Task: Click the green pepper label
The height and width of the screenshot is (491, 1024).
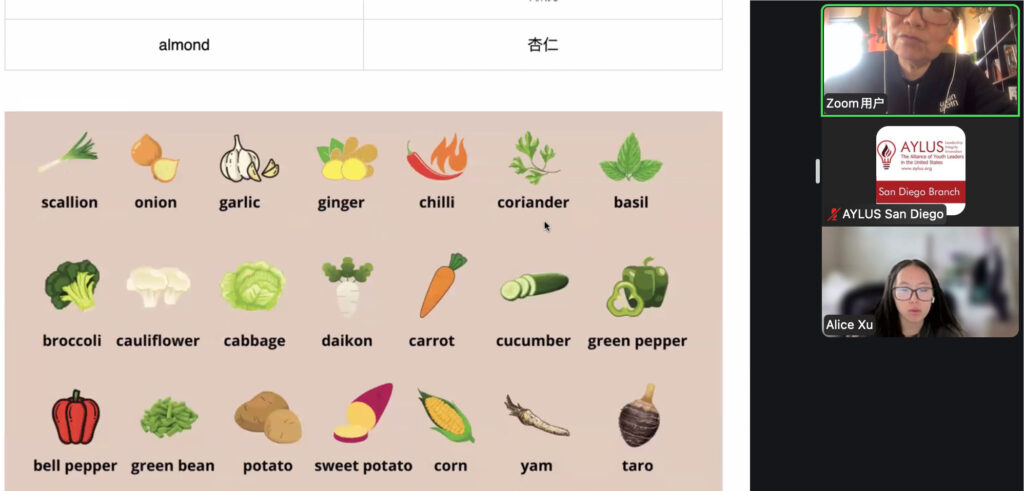Action: (637, 341)
